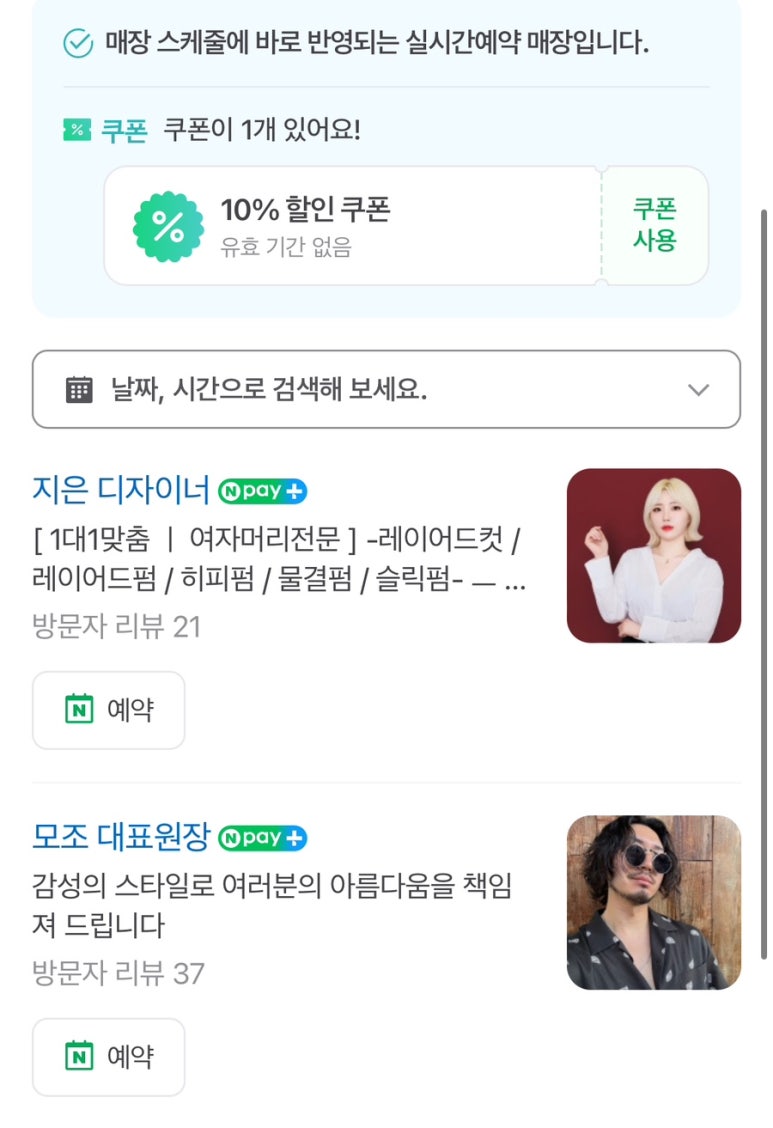This screenshot has width=773, height=1128.
Task: Open the 날짜, 시간으로 검색해 보세요 selector
Action: pyautogui.click(x=386, y=390)
